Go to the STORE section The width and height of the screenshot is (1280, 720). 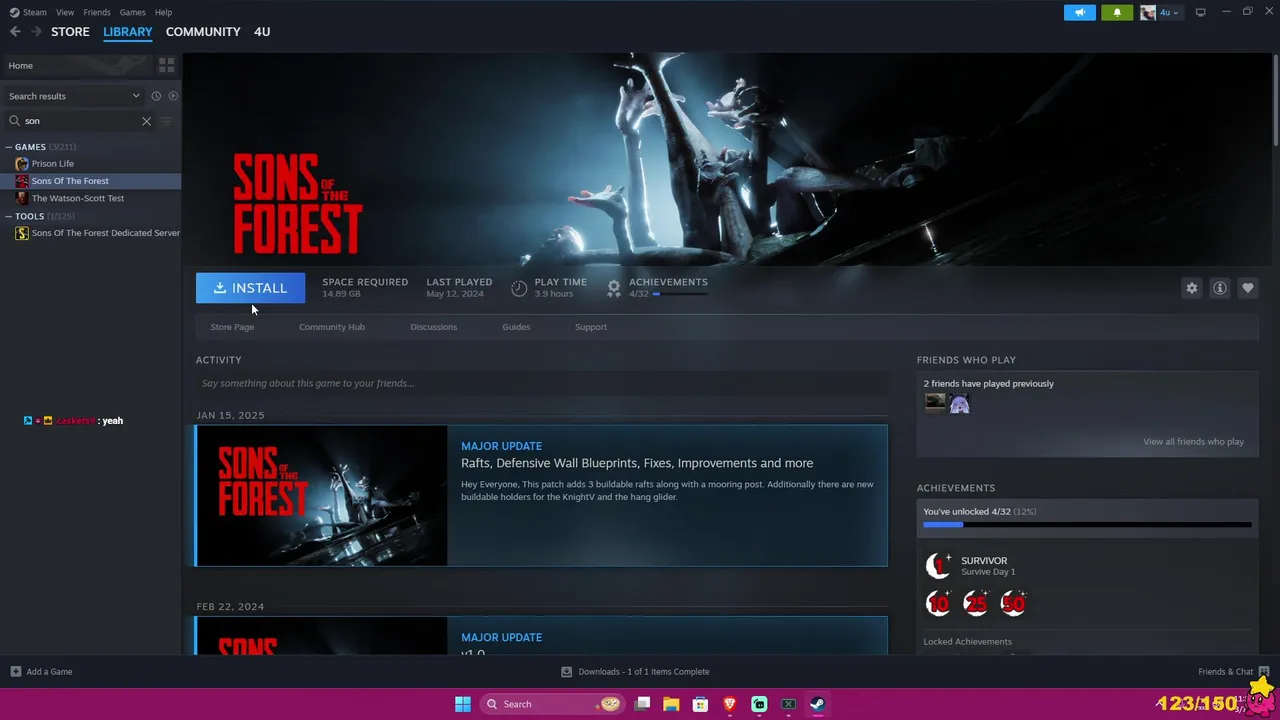pyautogui.click(x=70, y=32)
